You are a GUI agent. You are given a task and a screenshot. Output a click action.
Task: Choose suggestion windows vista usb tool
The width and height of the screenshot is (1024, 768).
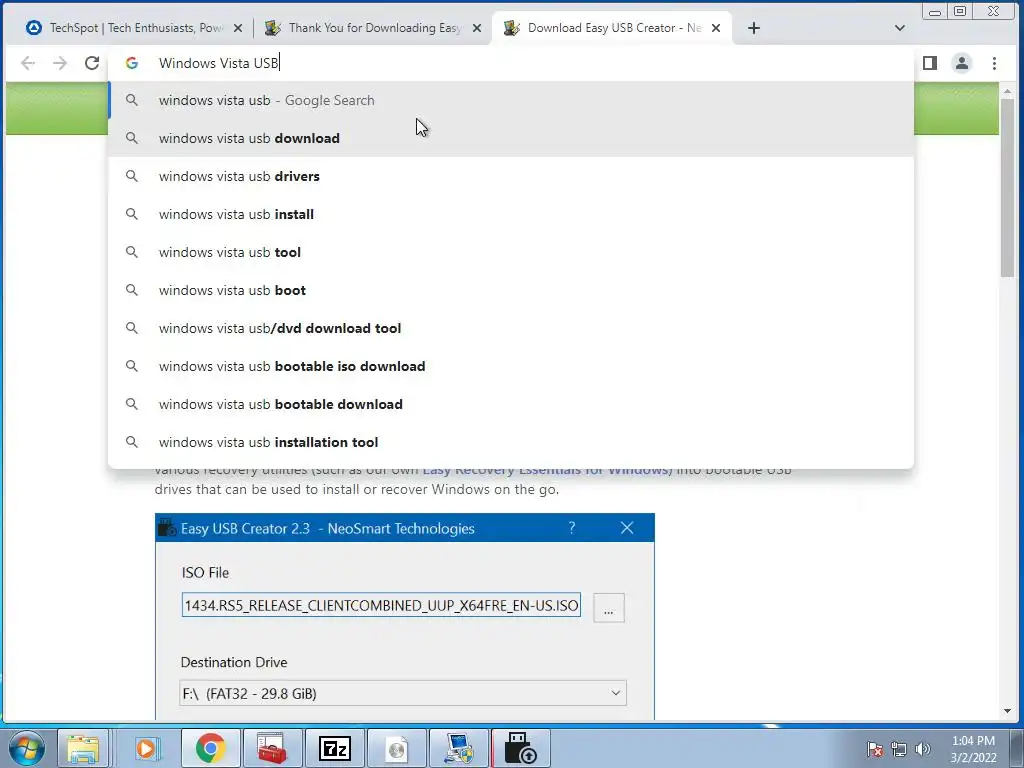511,252
